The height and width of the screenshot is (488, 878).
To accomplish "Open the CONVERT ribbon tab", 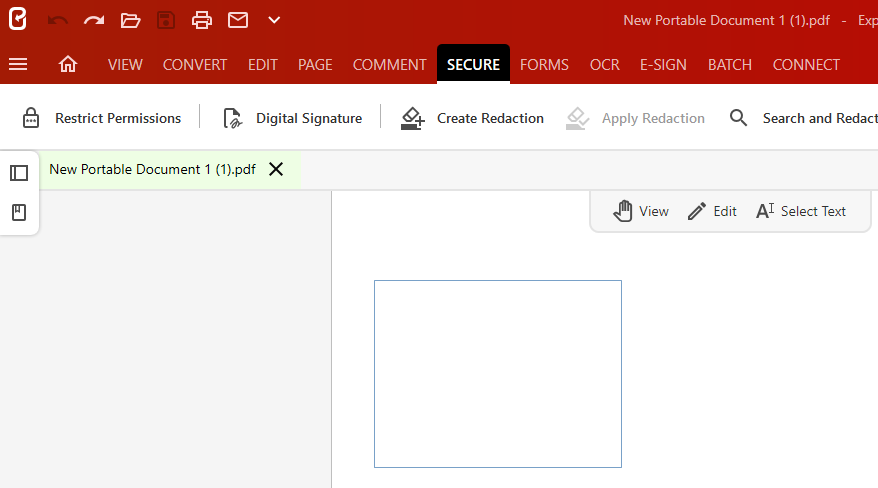I will coord(195,65).
